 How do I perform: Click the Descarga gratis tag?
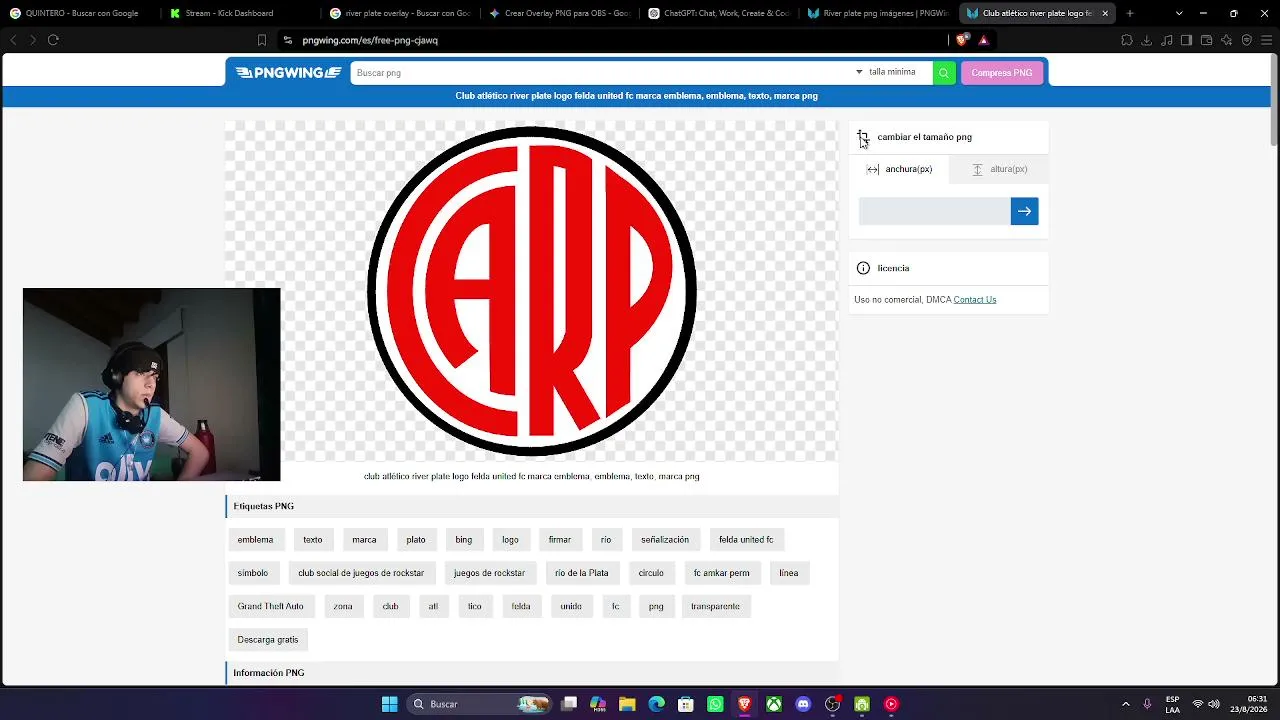(268, 640)
